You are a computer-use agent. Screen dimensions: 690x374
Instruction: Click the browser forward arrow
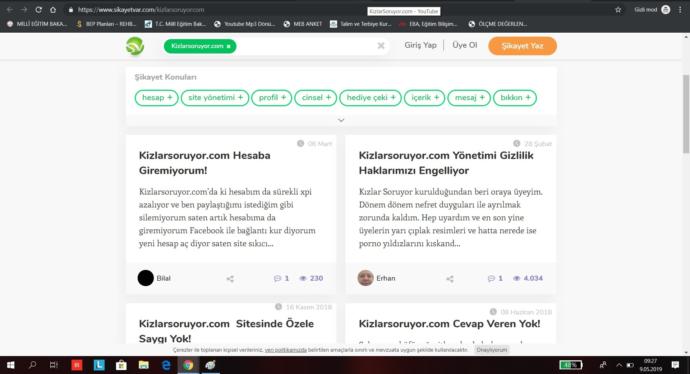tap(24, 10)
